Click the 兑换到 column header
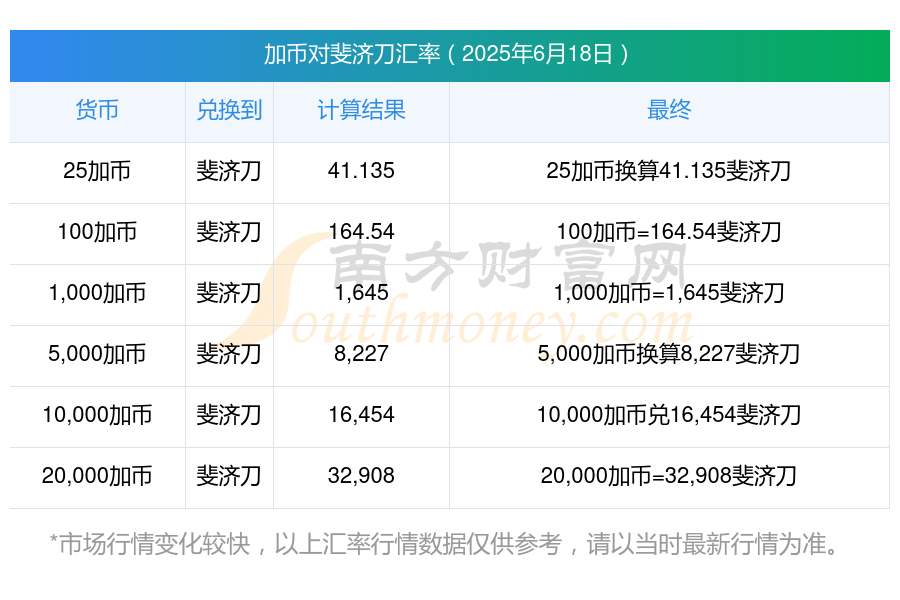900x600 pixels. pyautogui.click(x=229, y=110)
